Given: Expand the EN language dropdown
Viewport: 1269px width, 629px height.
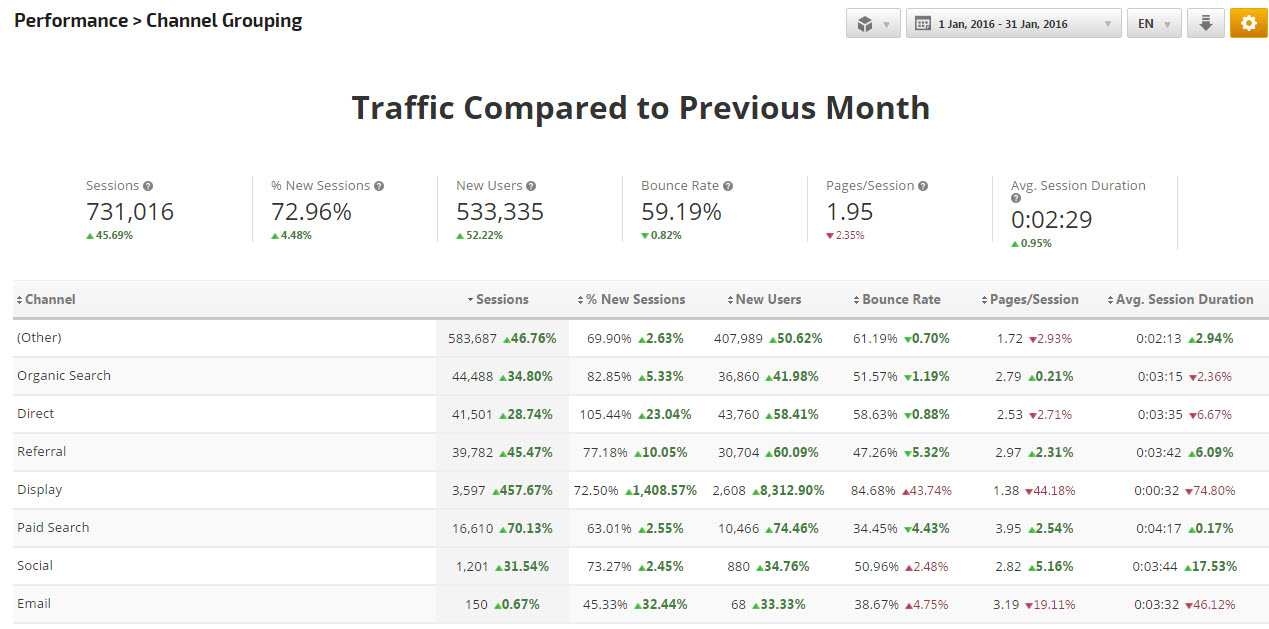Looking at the screenshot, I should pyautogui.click(x=1153, y=23).
